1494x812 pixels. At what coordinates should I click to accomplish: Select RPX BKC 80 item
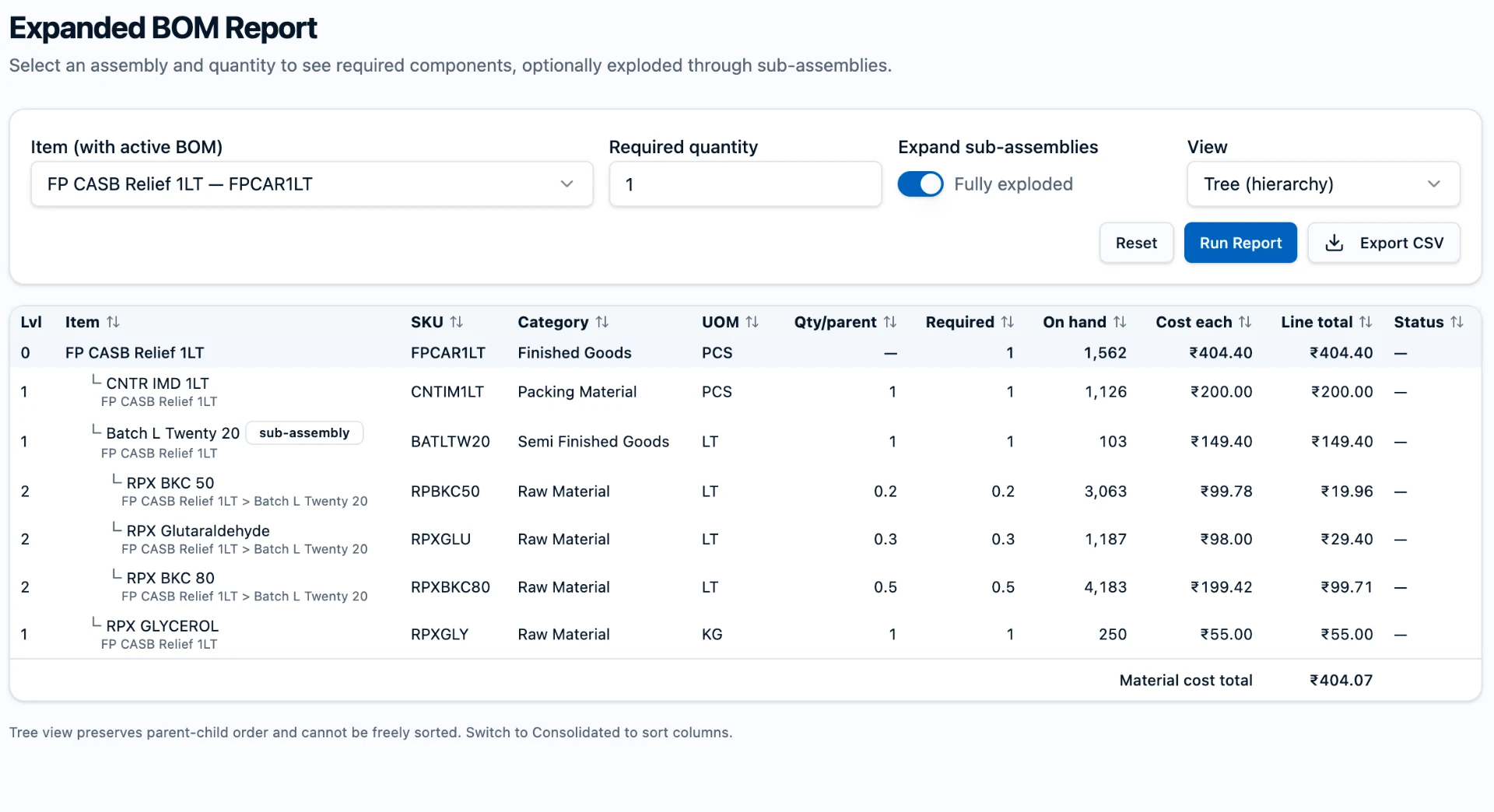(x=170, y=578)
